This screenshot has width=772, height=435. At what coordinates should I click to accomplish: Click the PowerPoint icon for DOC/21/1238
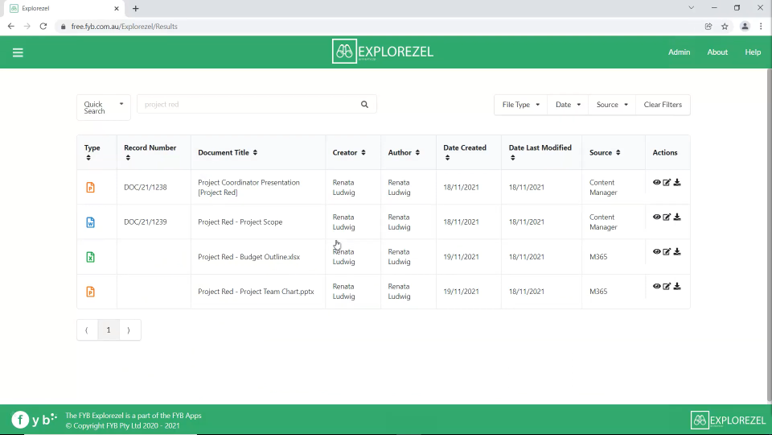91,187
